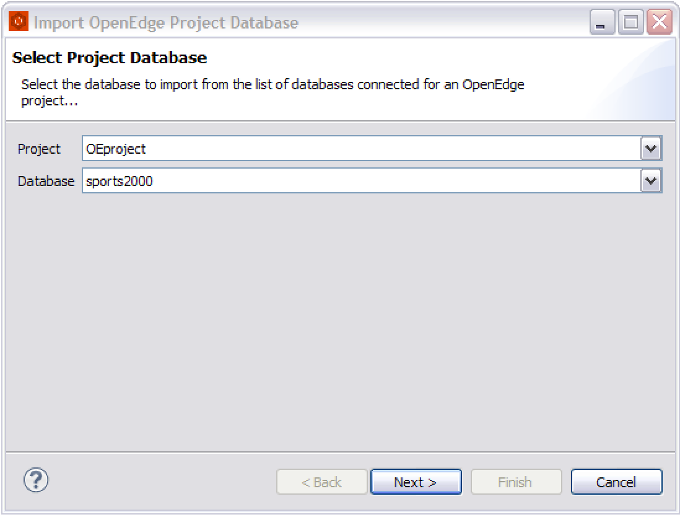Image resolution: width=680 pixels, height=517 pixels.
Task: Maximize the import dialog window
Action: pyautogui.click(x=630, y=22)
